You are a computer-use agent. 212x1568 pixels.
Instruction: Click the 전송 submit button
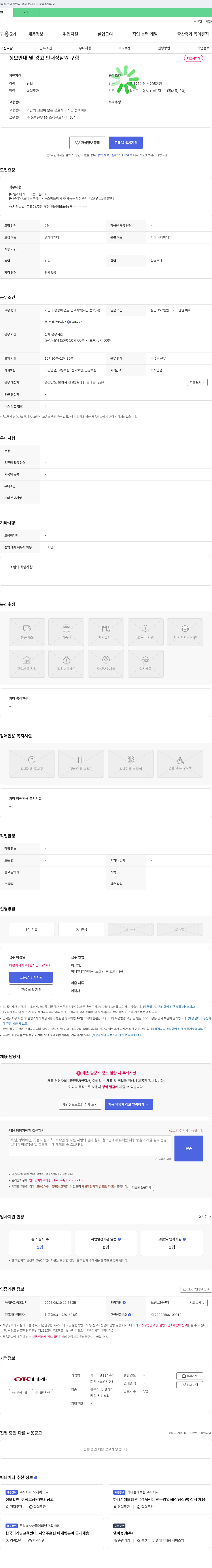click(x=188, y=1149)
